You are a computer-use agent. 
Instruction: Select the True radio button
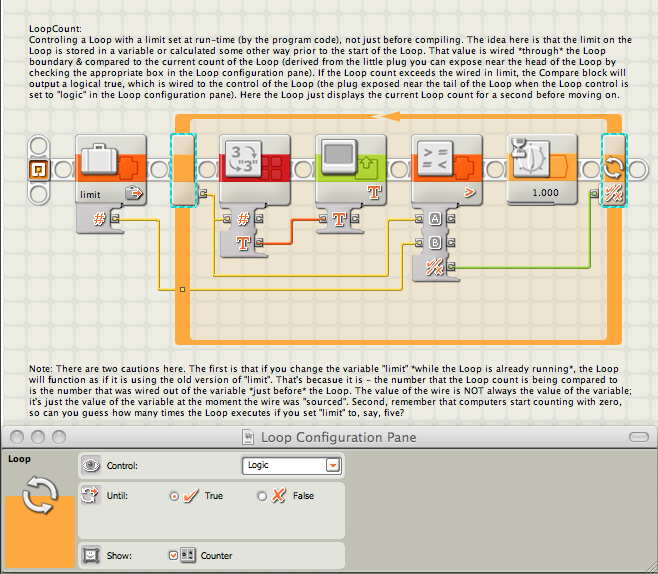pyautogui.click(x=174, y=496)
